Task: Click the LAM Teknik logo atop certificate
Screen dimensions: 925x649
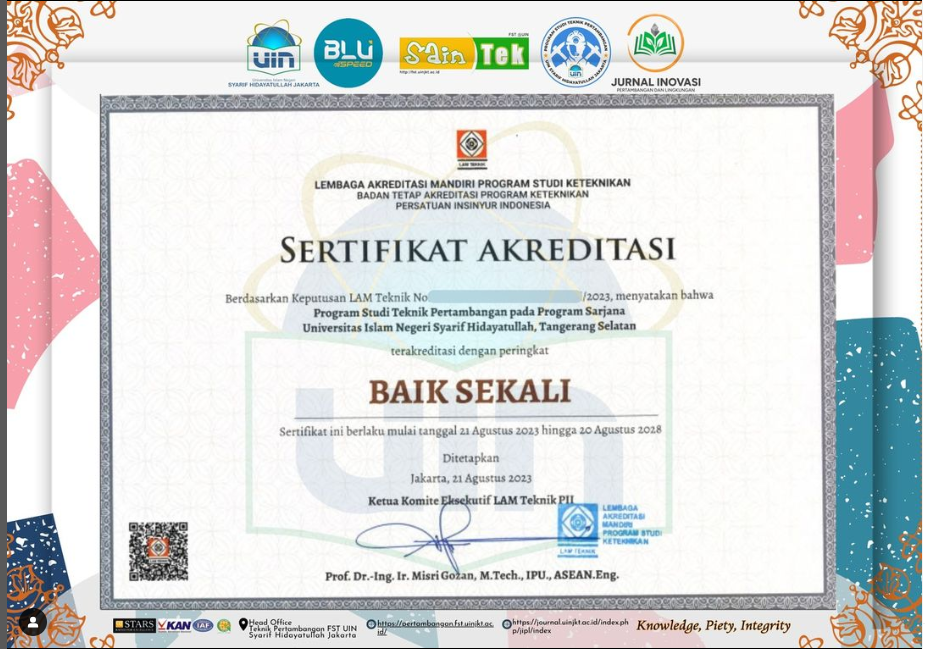Action: pyautogui.click(x=471, y=149)
